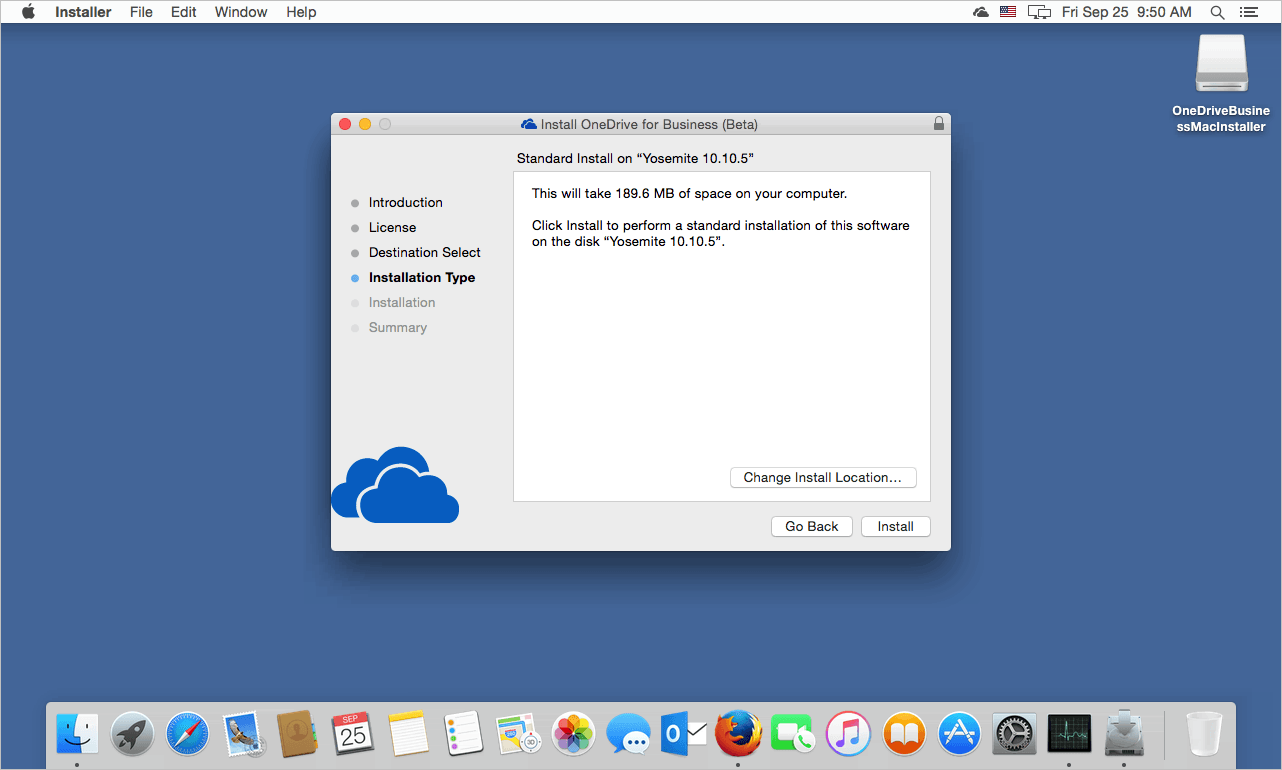This screenshot has width=1282, height=770.
Task: Launch Firefox from the Dock
Action: pos(739,735)
